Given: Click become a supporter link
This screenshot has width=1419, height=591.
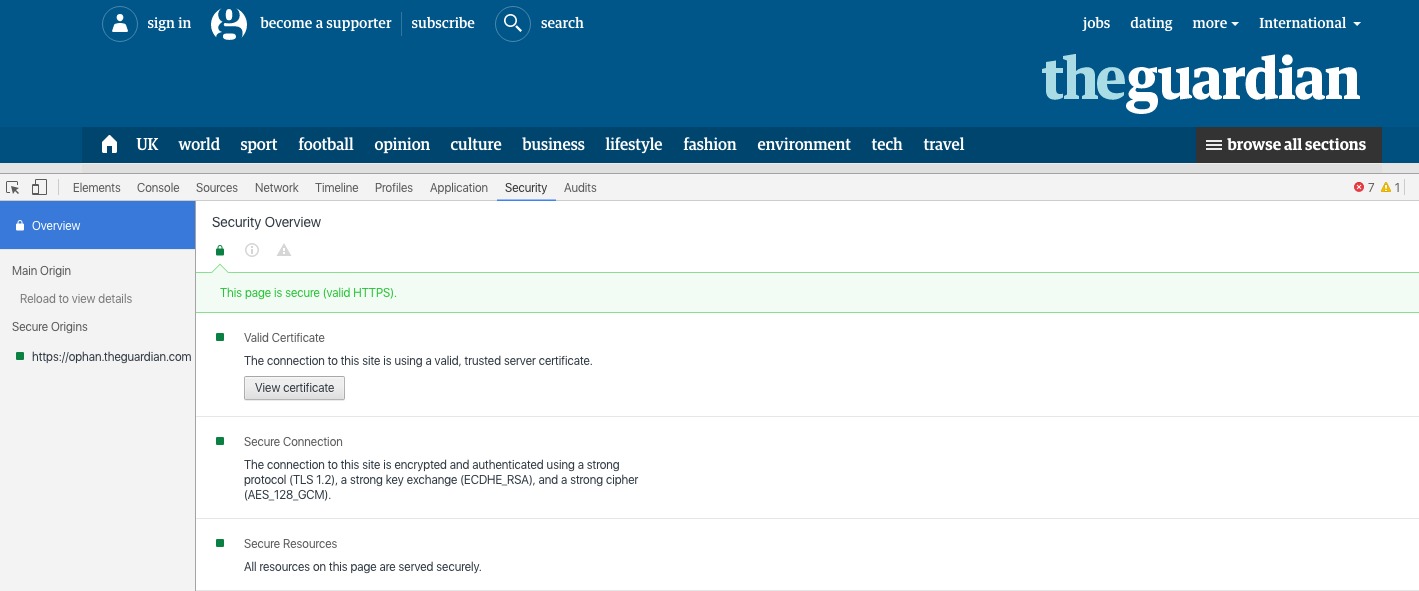Looking at the screenshot, I should pyautogui.click(x=326, y=23).
